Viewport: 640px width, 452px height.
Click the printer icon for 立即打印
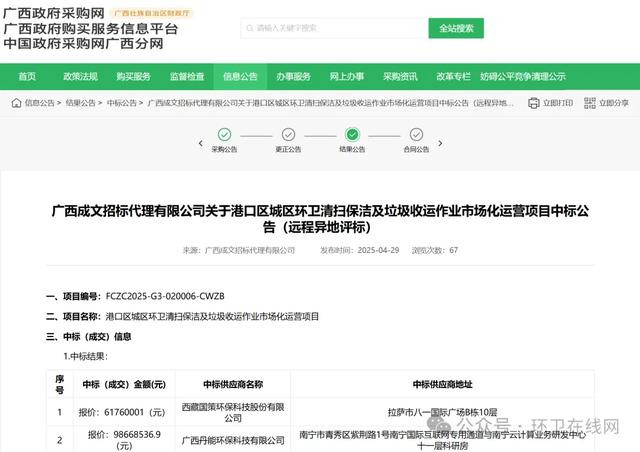click(x=533, y=103)
